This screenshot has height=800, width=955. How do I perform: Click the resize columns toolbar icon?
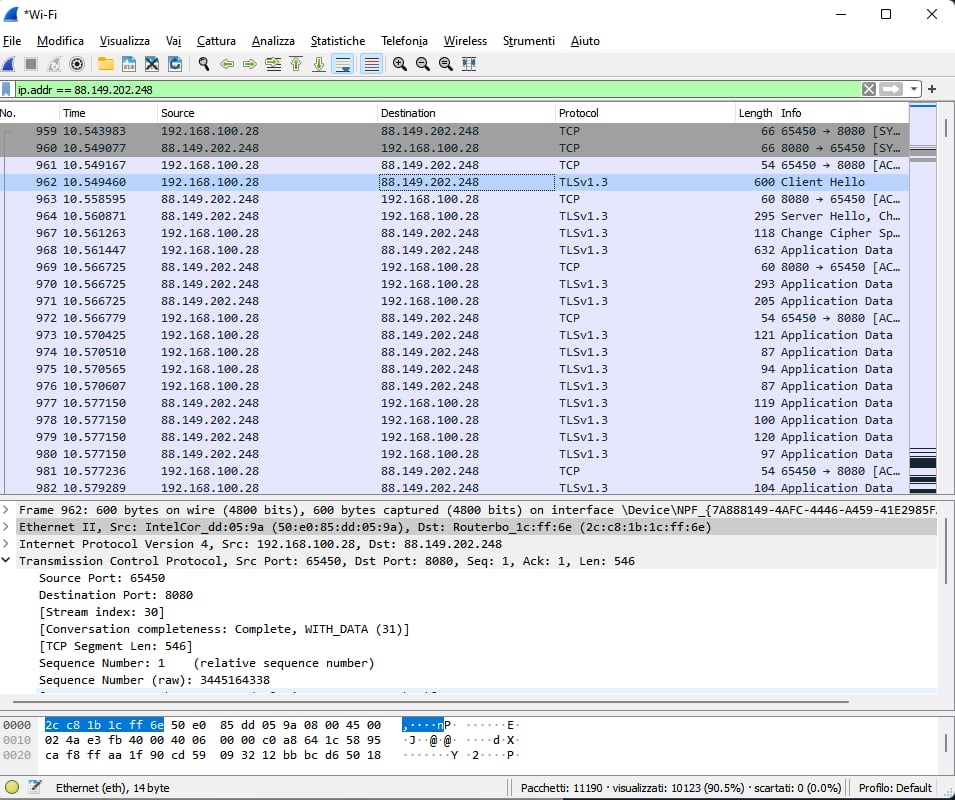coord(469,64)
